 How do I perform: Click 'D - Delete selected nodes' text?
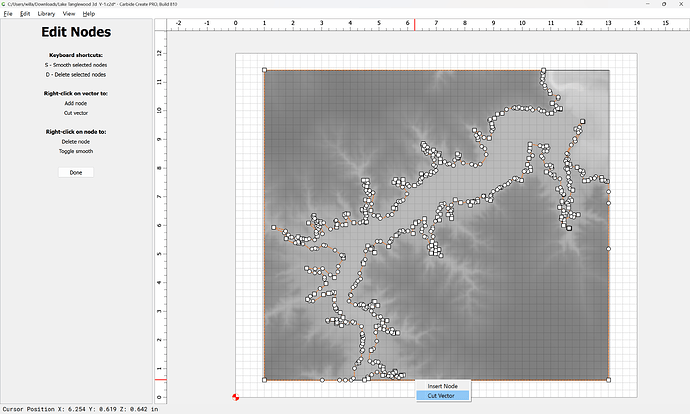(76, 74)
